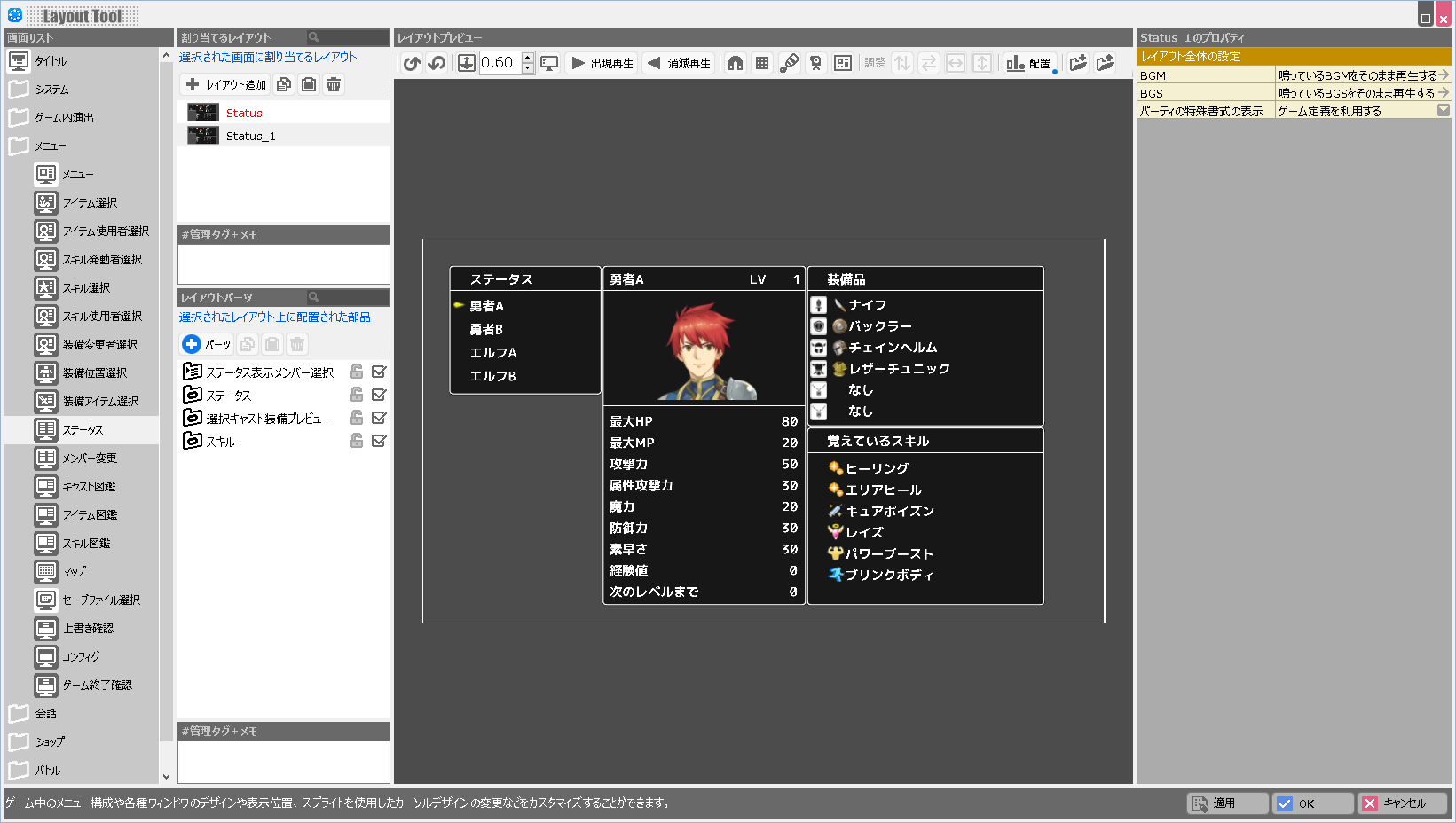The image size is (1456, 823).
Task: Uncheck ステータス表示メンバー選択 visibility checkbox
Action: (x=379, y=372)
